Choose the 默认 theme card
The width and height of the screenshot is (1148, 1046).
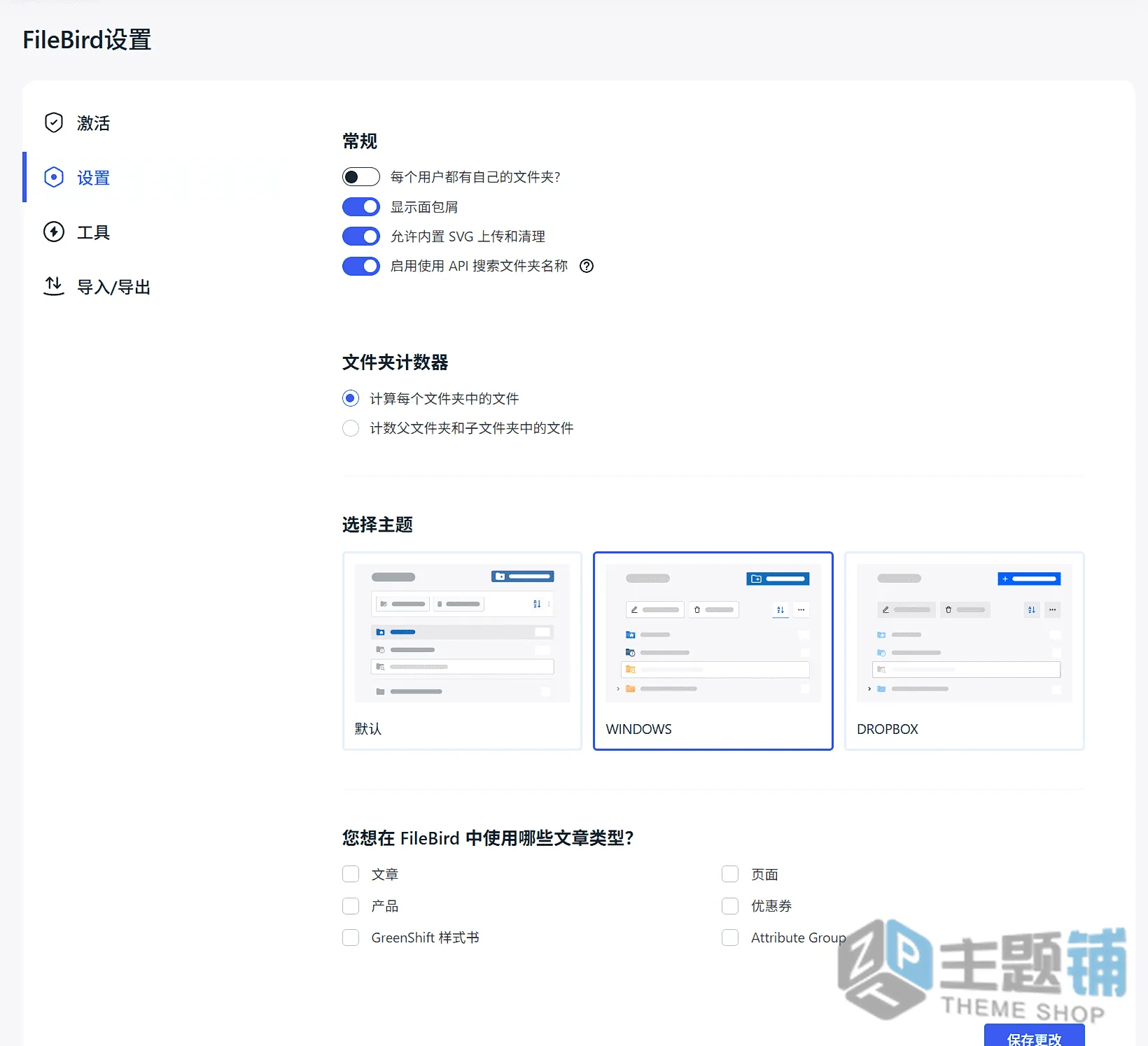462,651
